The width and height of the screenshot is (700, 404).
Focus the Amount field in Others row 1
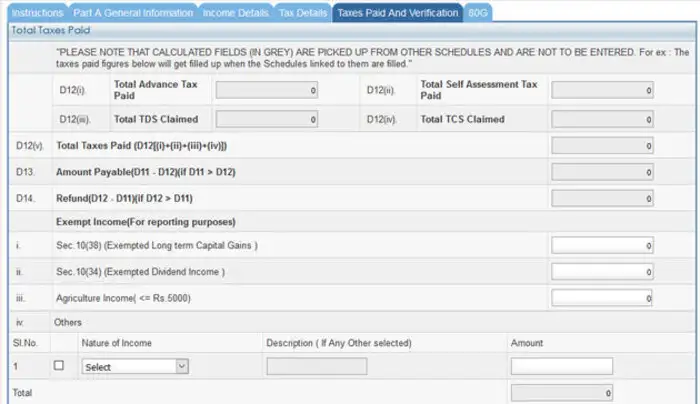561,367
